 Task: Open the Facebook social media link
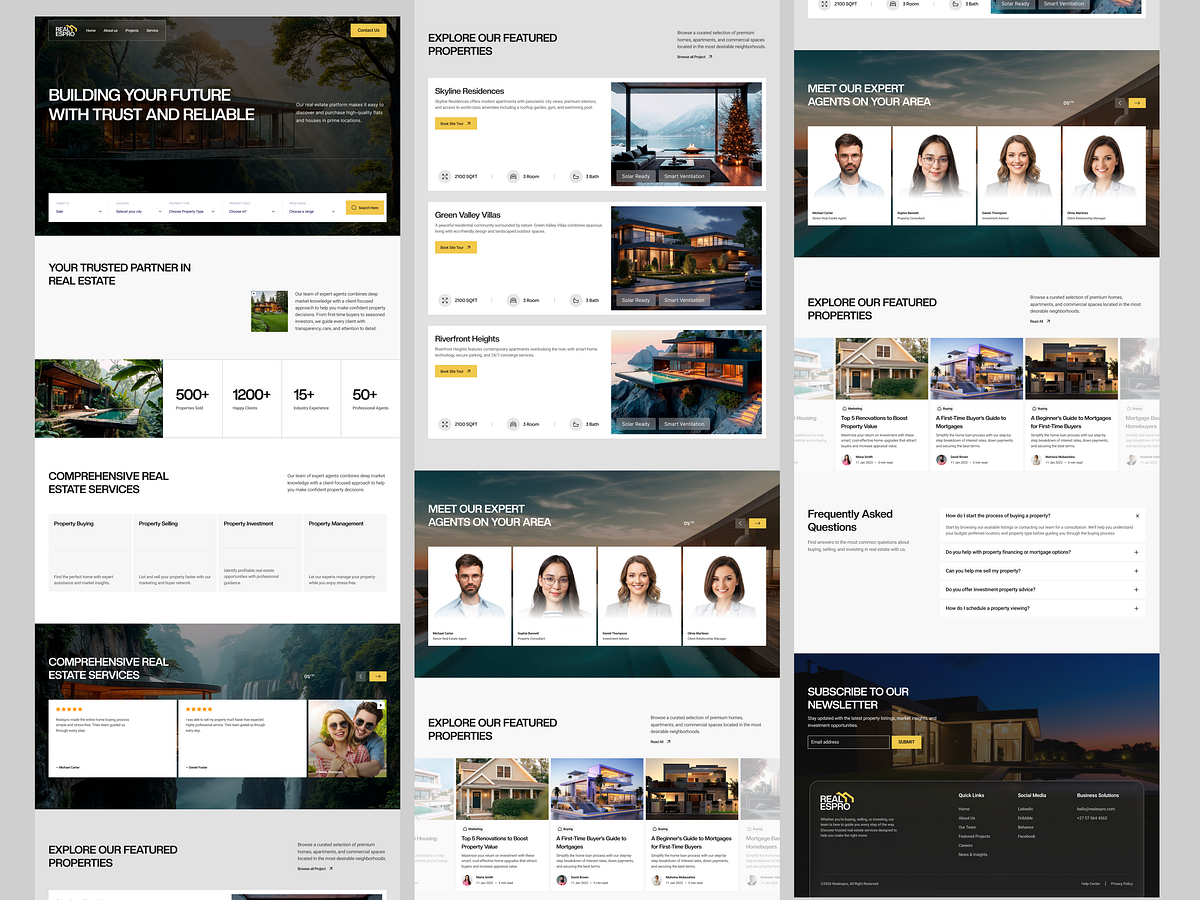pyautogui.click(x=1026, y=836)
